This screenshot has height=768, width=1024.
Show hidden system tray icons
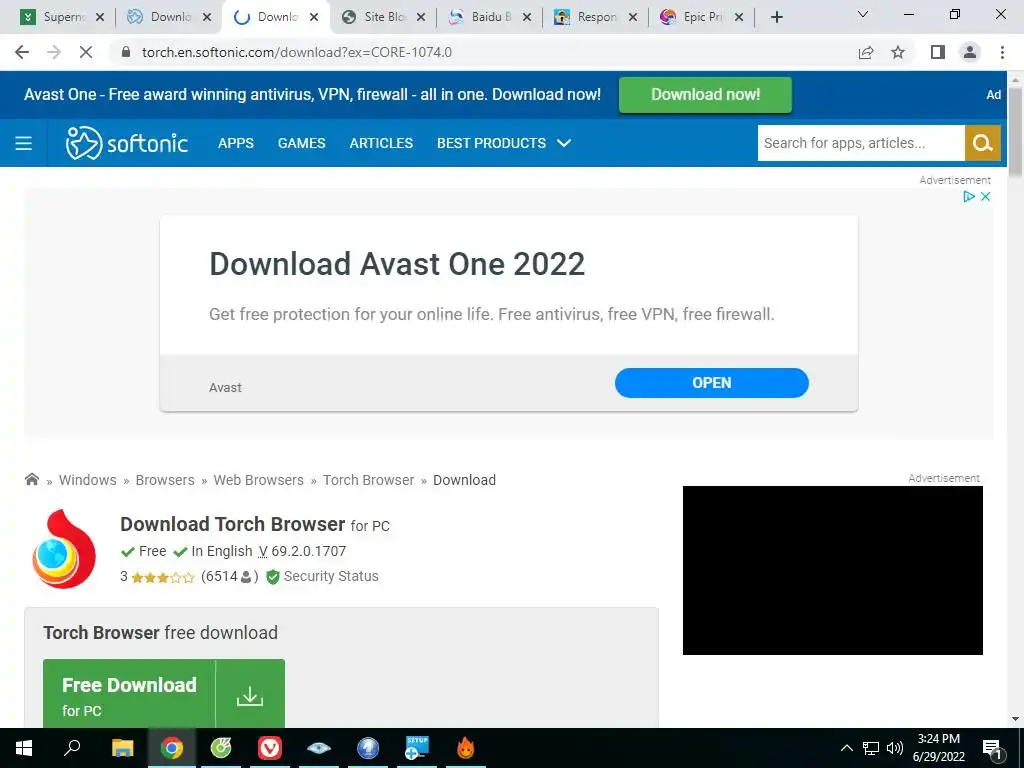point(846,748)
